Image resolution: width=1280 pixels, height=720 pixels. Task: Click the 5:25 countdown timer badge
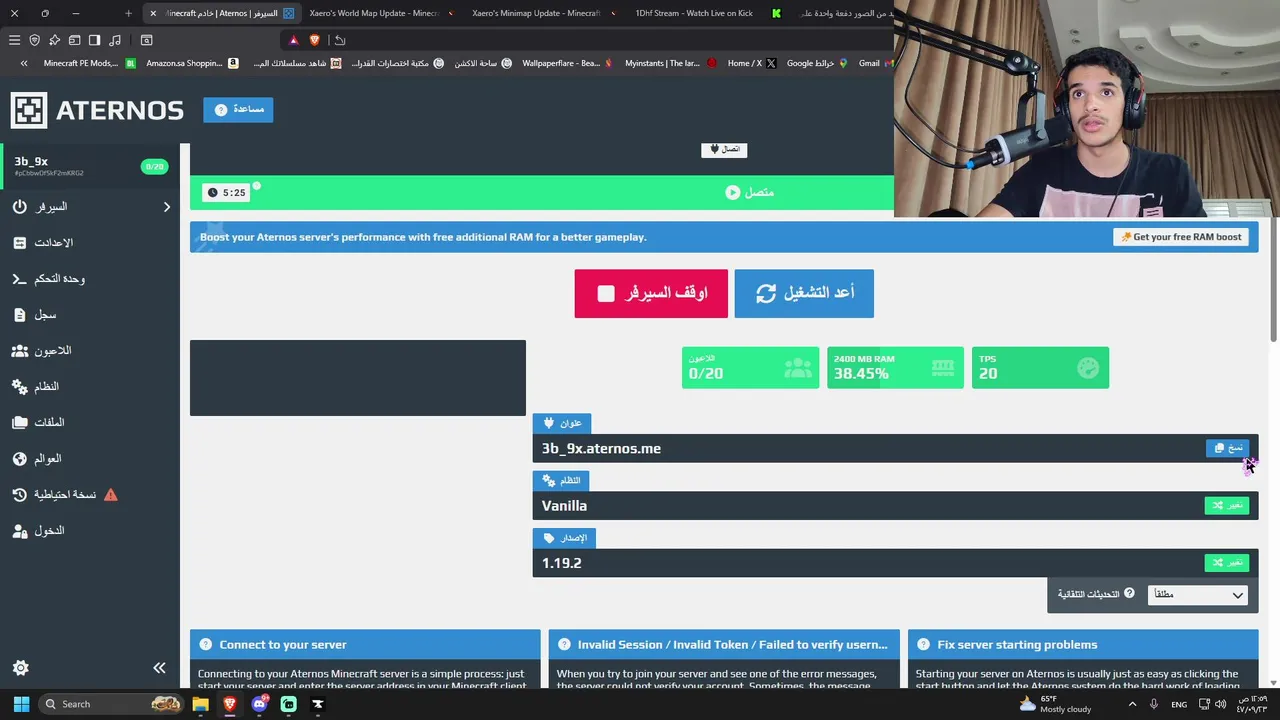[226, 192]
